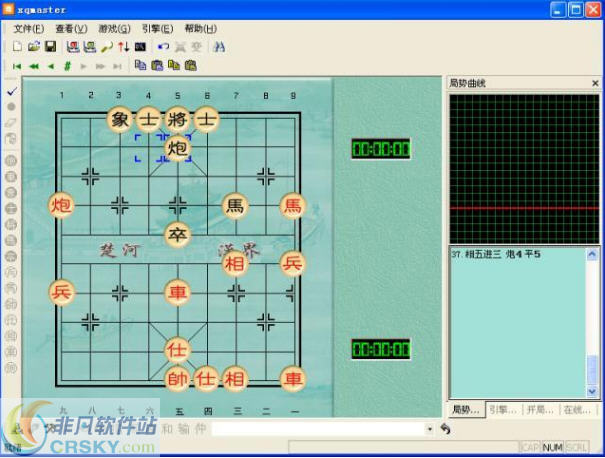The image size is (605, 458).
Task: Select the red 帥 king piece
Action: [177, 379]
